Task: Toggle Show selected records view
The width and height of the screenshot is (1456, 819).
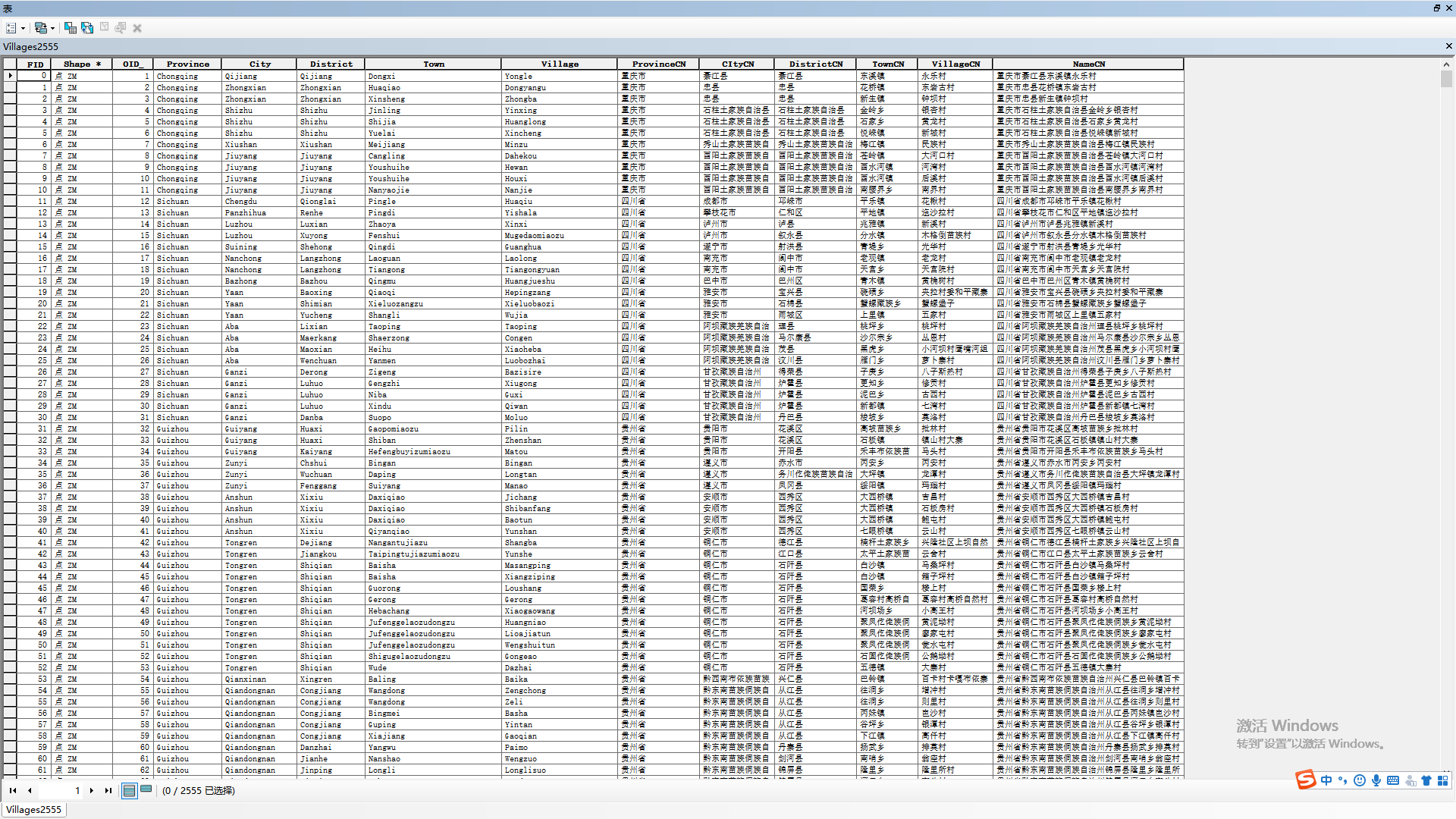Action: [x=146, y=789]
